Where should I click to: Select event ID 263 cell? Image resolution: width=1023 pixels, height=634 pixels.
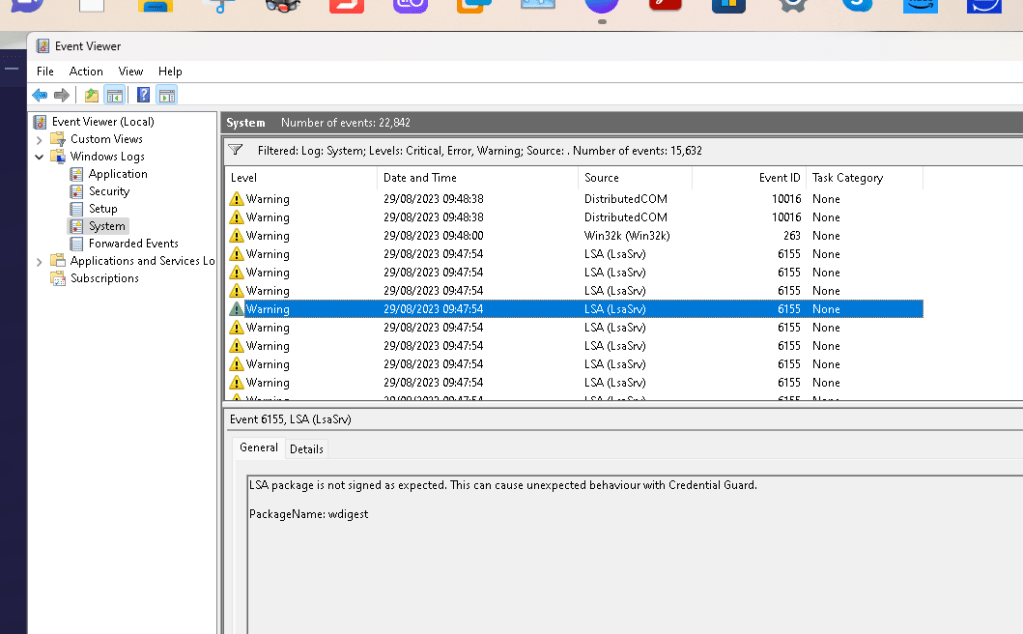(x=791, y=235)
